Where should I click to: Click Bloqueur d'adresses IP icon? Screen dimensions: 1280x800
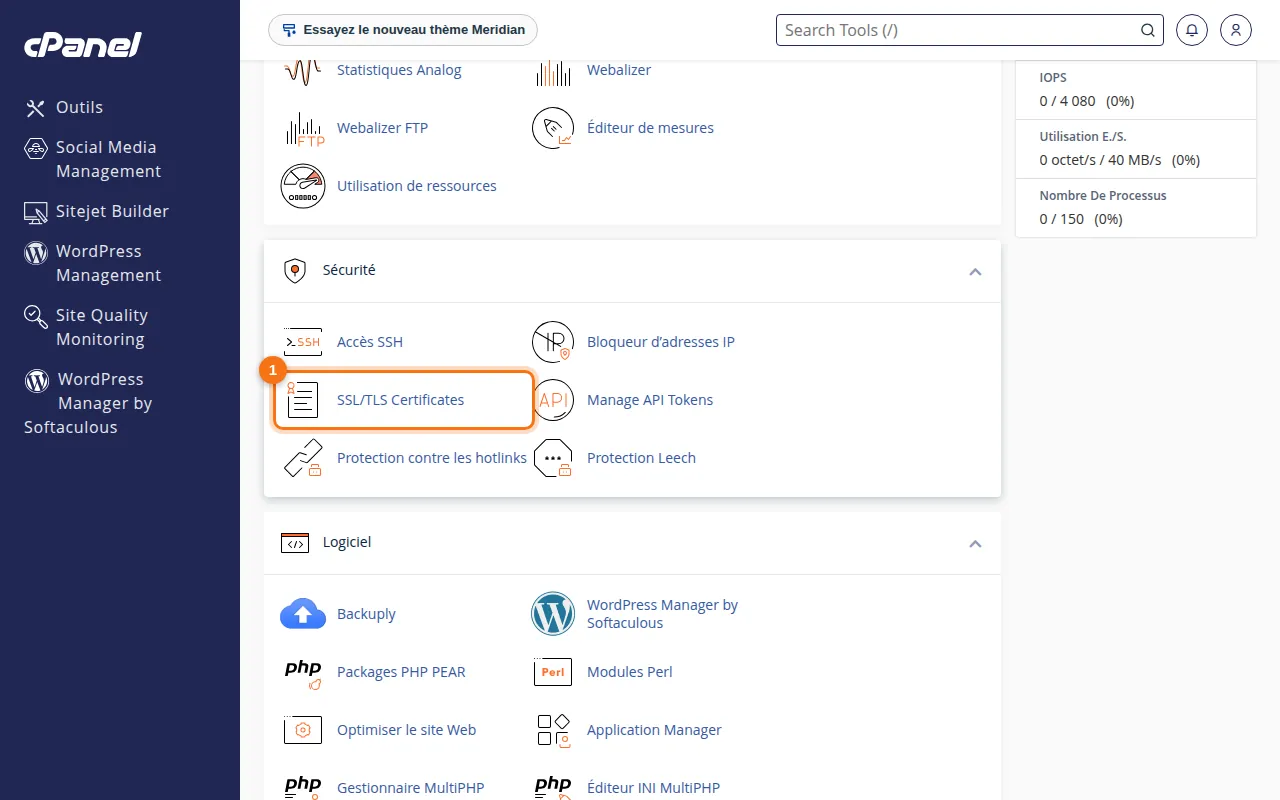click(553, 342)
